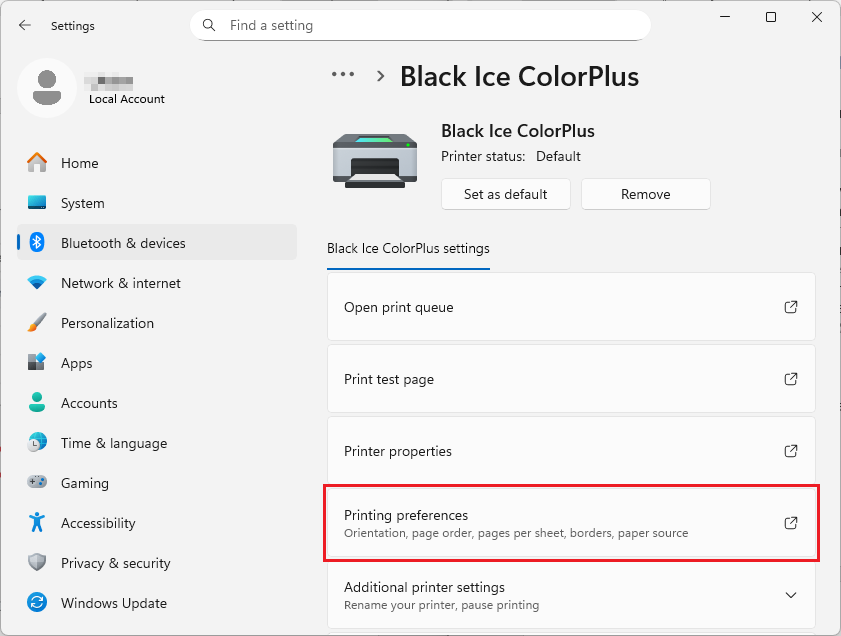Go to Network & internet section
This screenshot has height=636, width=841.
coord(120,283)
